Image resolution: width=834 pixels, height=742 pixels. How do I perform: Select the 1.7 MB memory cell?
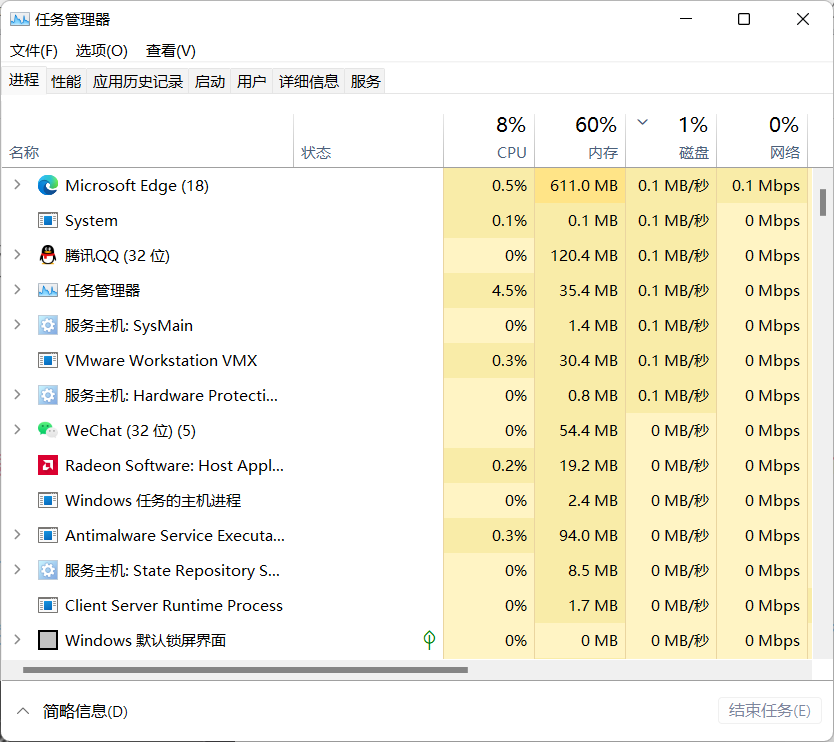click(580, 605)
